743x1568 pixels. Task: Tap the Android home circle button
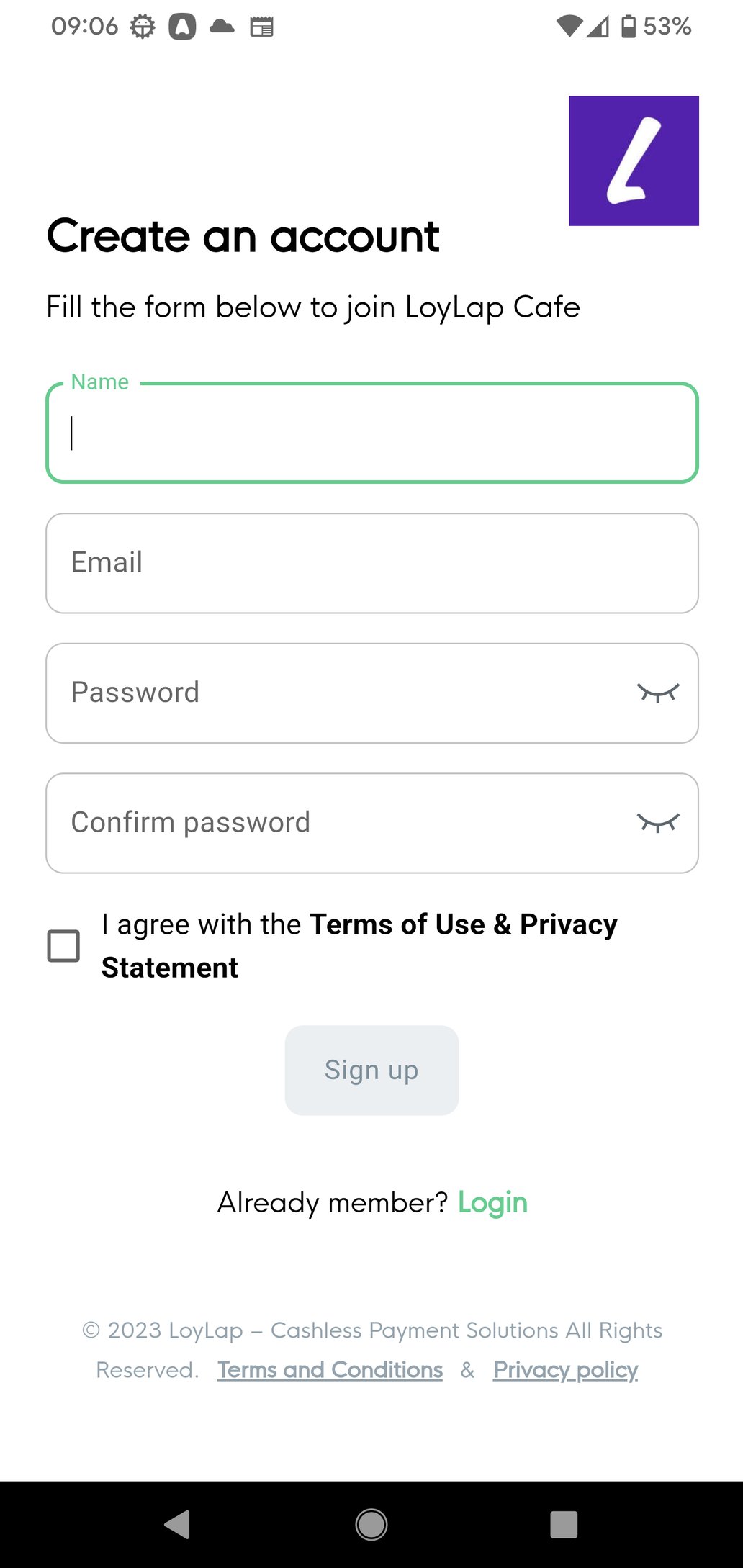pos(371,1524)
